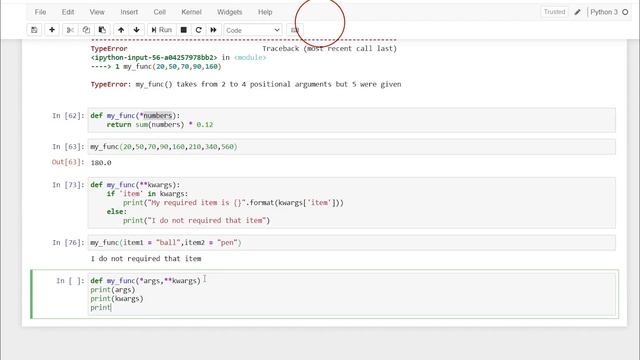Click the In [76] prompt label
This screenshot has width=640, height=360.
tap(68, 242)
